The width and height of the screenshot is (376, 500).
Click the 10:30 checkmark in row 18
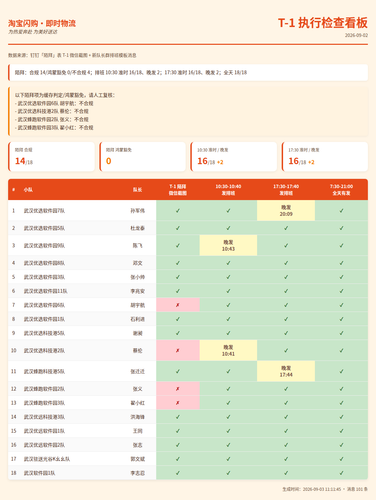coord(228,473)
